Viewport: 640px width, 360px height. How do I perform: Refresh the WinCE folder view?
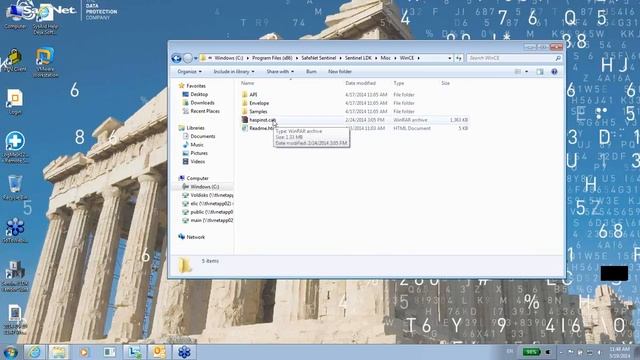[459, 58]
